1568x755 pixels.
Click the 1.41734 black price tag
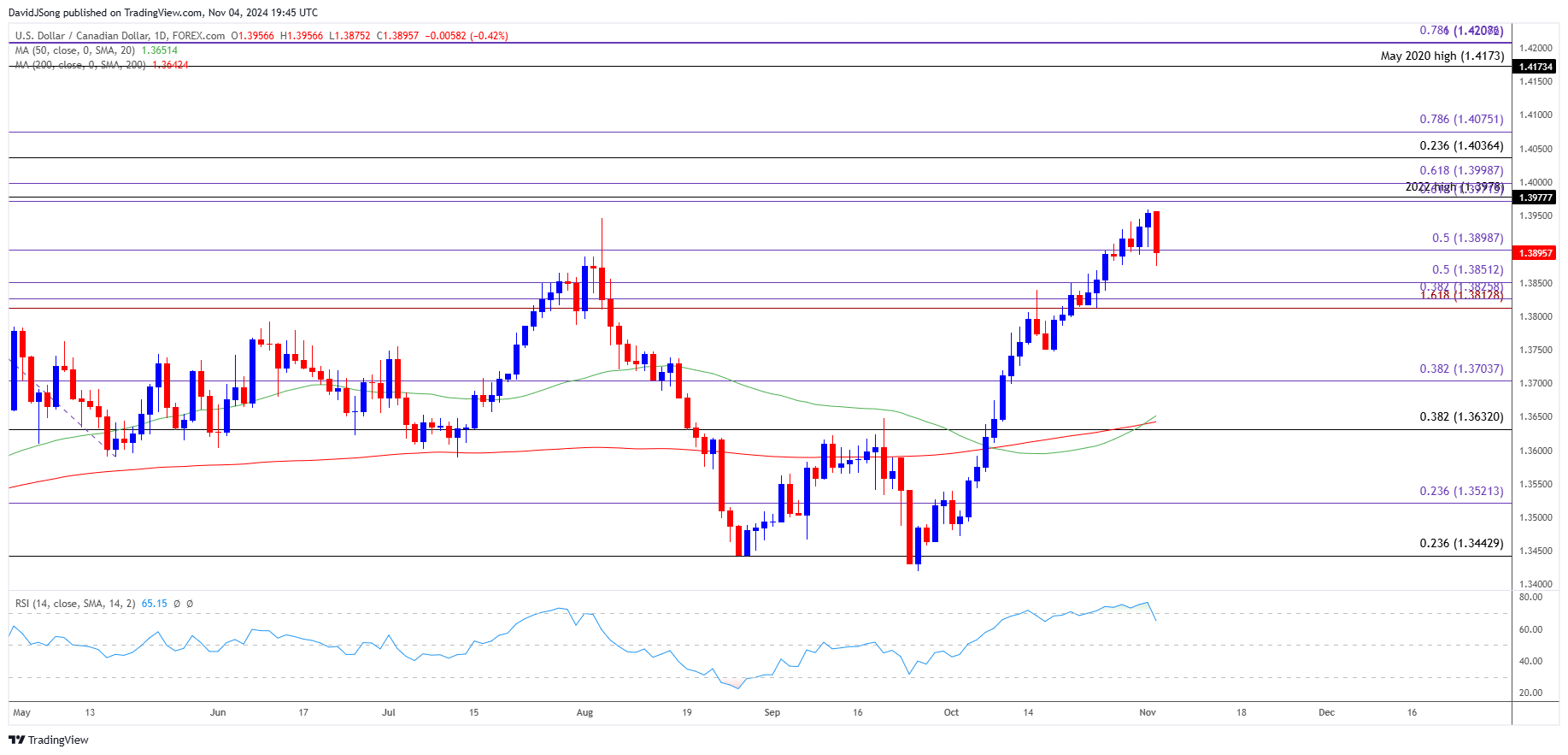tap(1535, 67)
